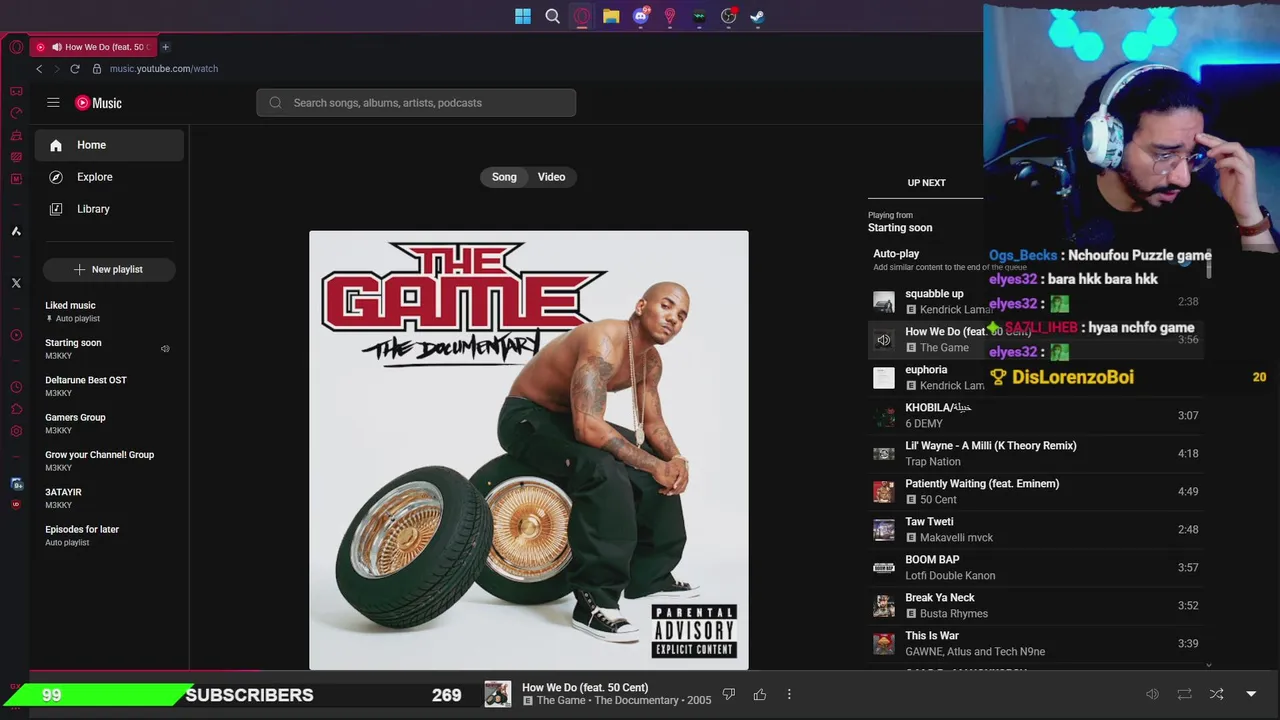Viewport: 1280px width, 720px height.
Task: Open the UP NEXT tab
Action: click(926, 182)
